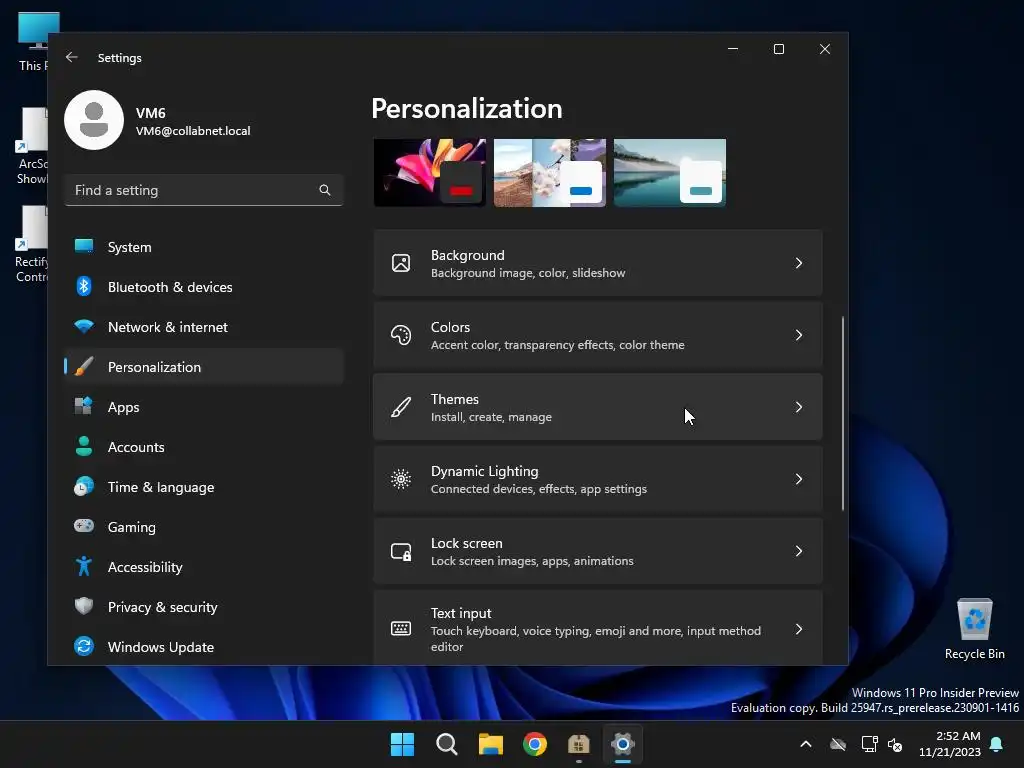This screenshot has height=768, width=1024.
Task: Show hidden system tray icons
Action: (806, 744)
